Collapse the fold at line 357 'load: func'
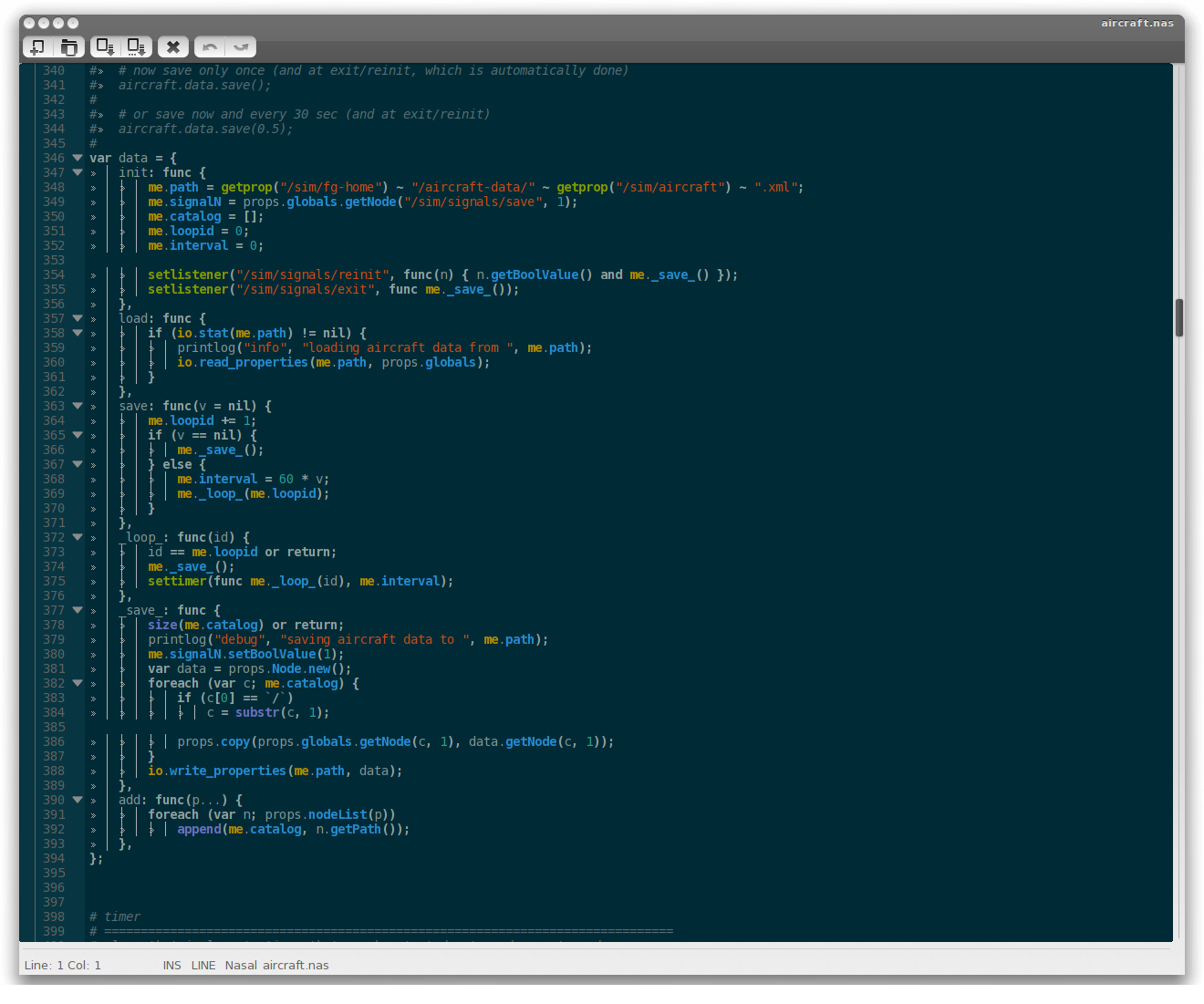The height and width of the screenshot is (1004, 1204). click(78, 318)
